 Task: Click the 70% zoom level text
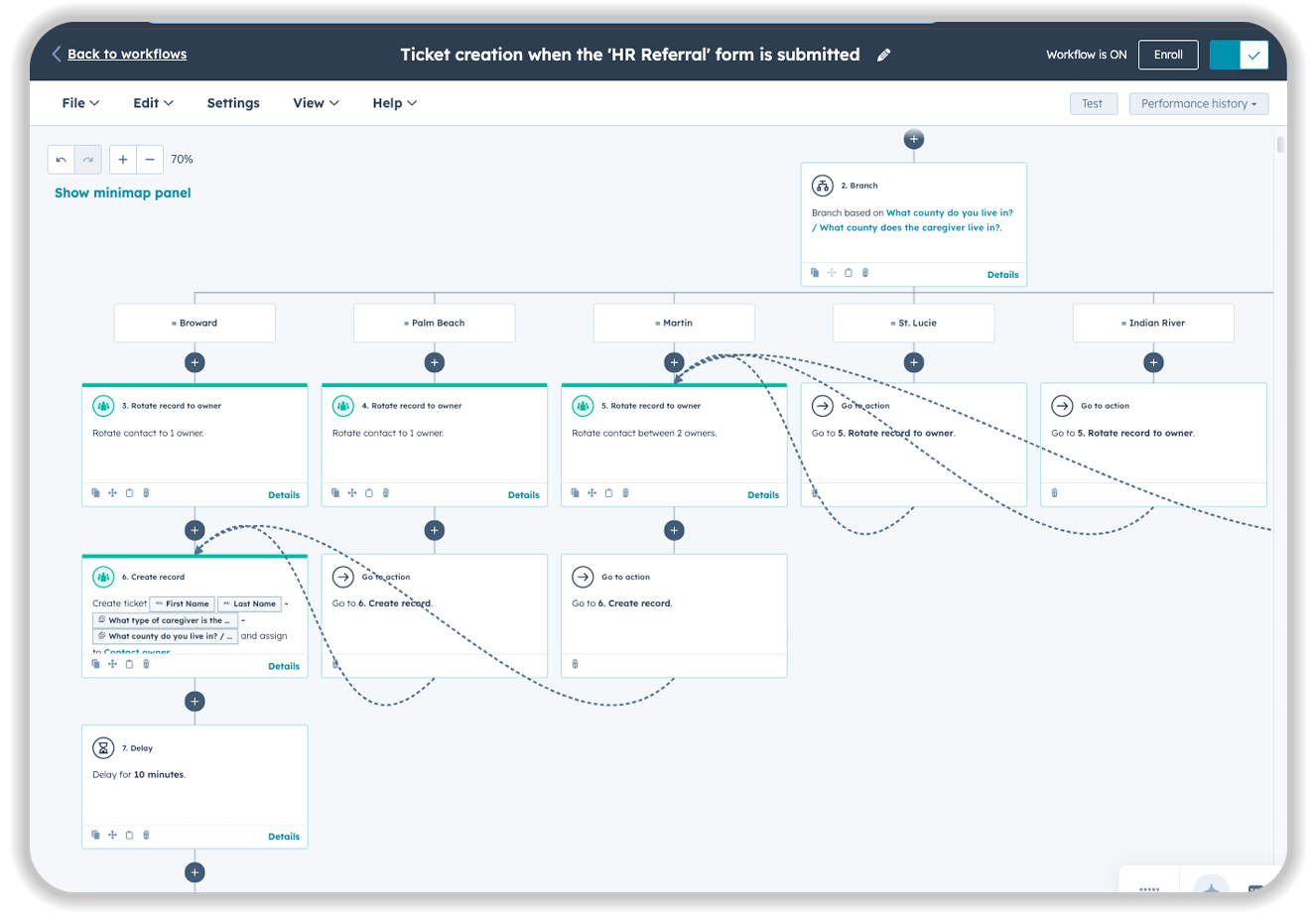pos(182,159)
